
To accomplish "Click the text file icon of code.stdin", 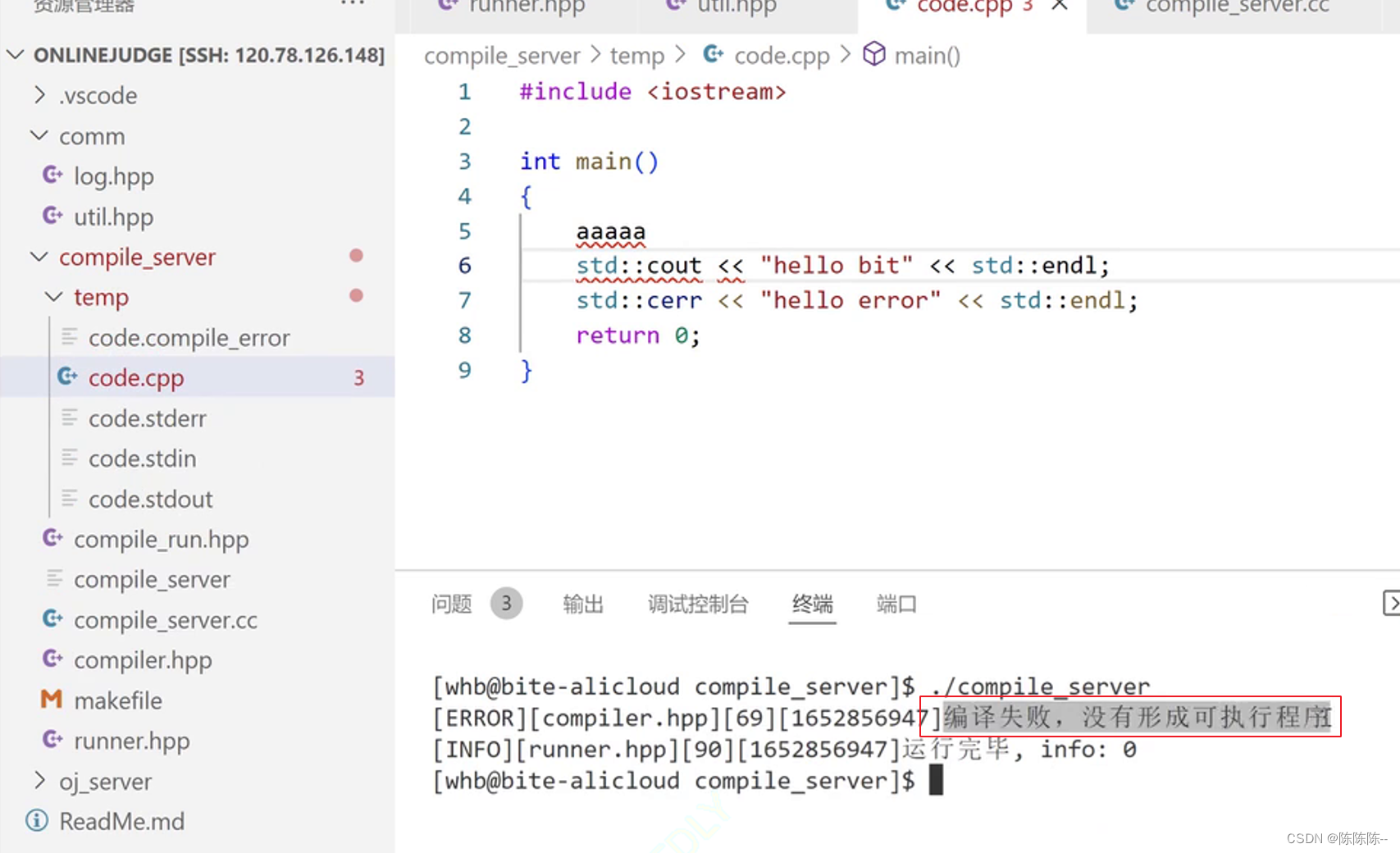I will [69, 458].
